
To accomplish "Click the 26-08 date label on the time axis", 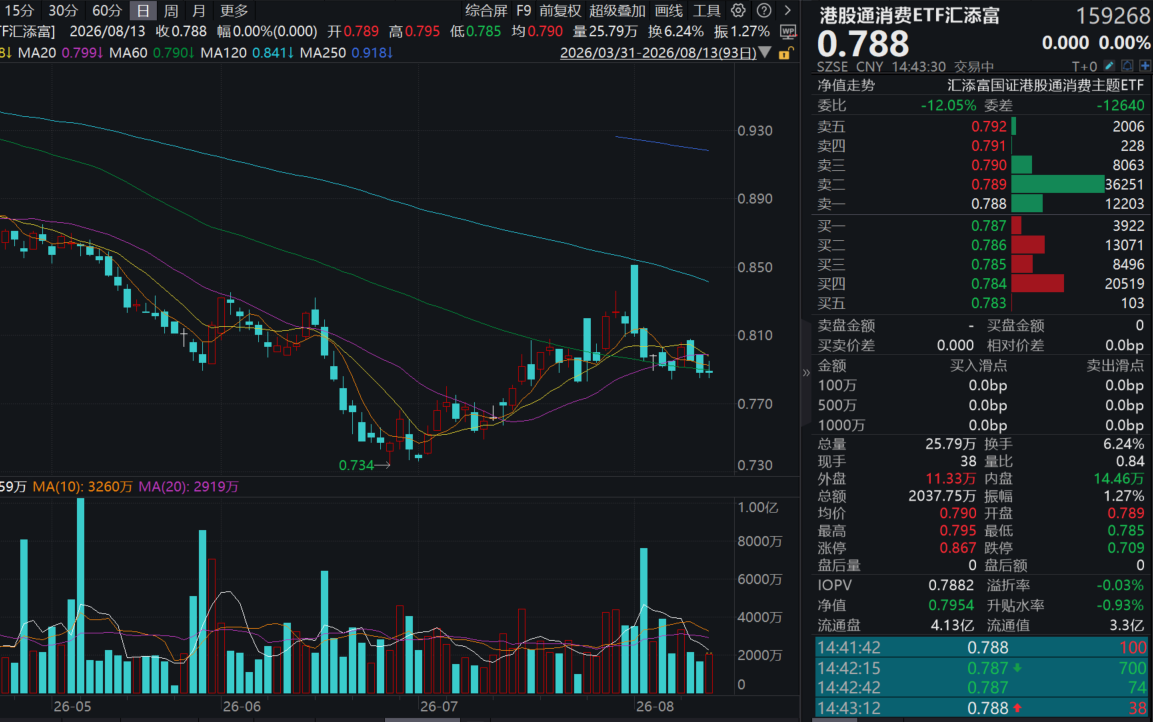I will point(654,707).
